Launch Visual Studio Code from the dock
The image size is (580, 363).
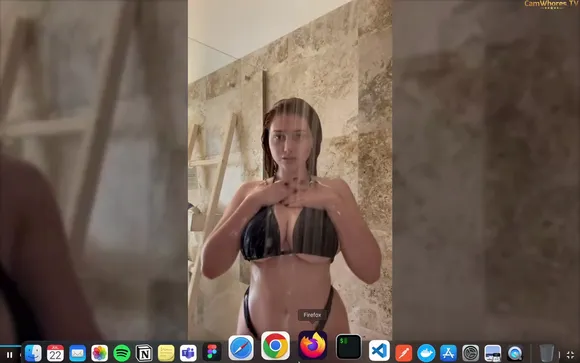(379, 351)
